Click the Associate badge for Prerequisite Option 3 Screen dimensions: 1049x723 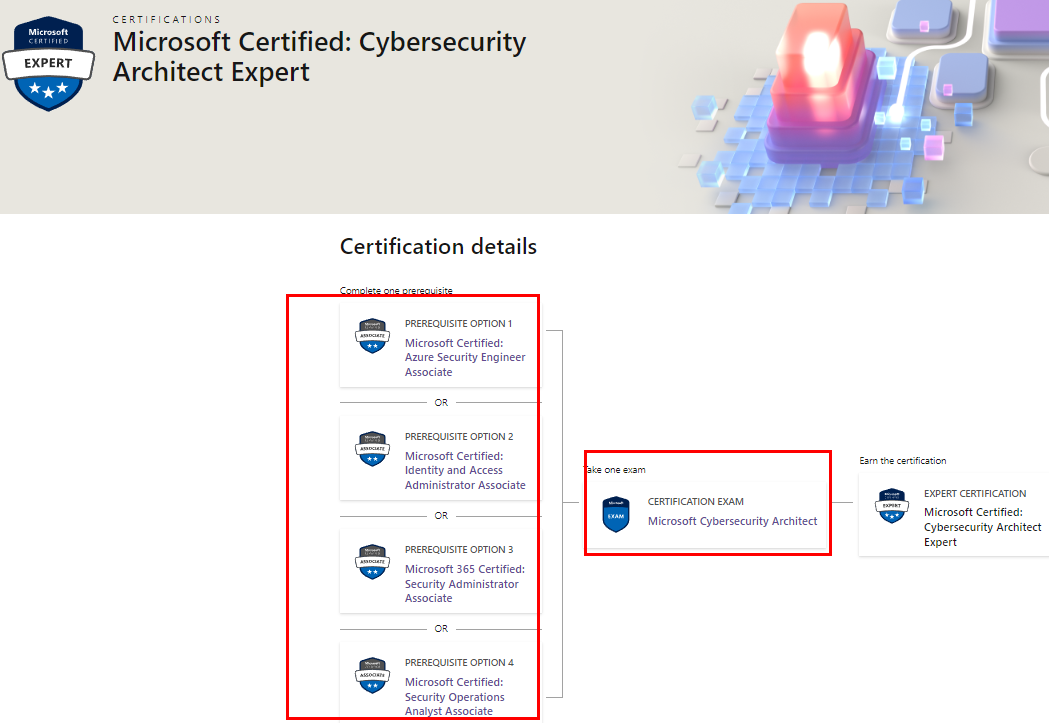373,562
